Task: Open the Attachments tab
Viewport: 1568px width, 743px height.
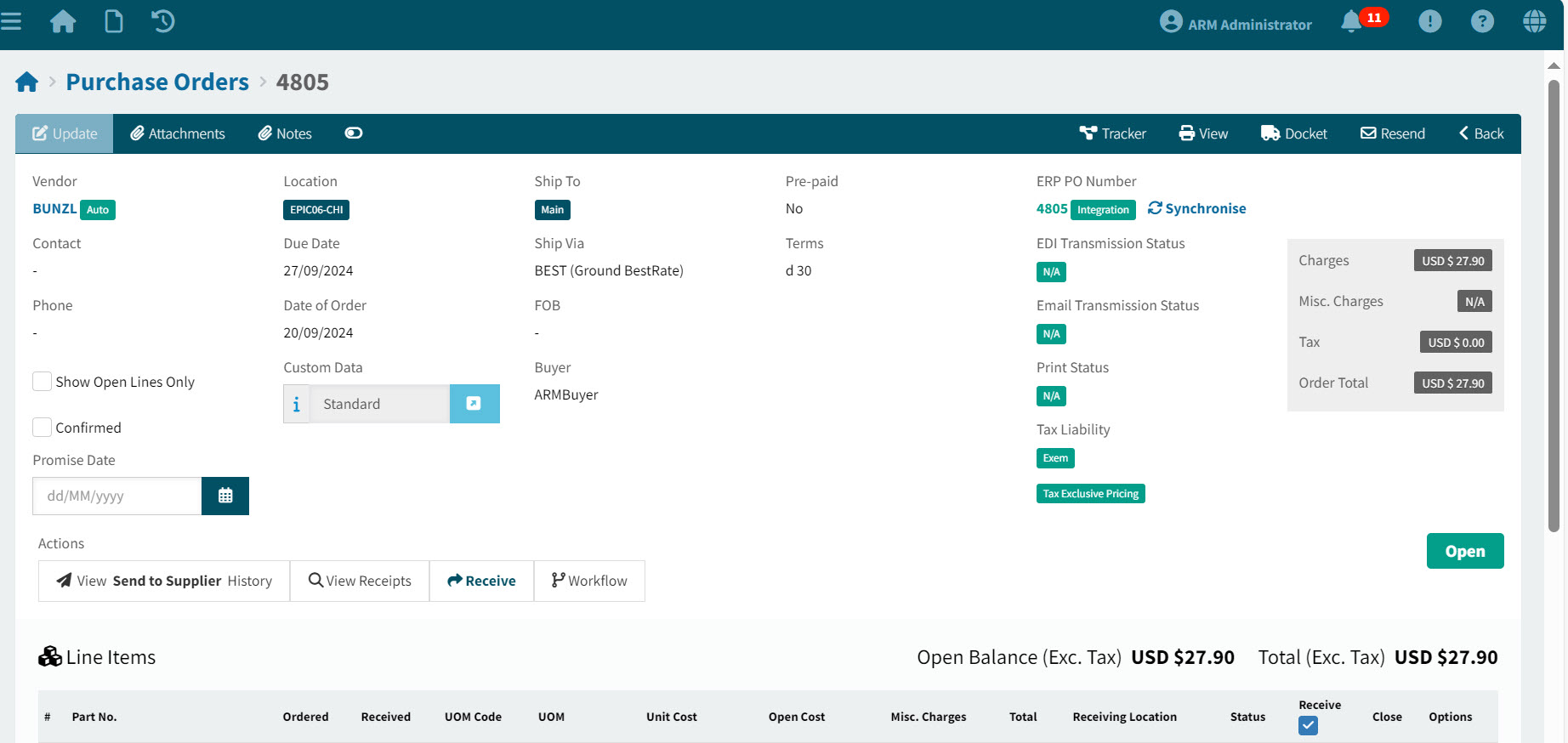Action: click(x=178, y=133)
